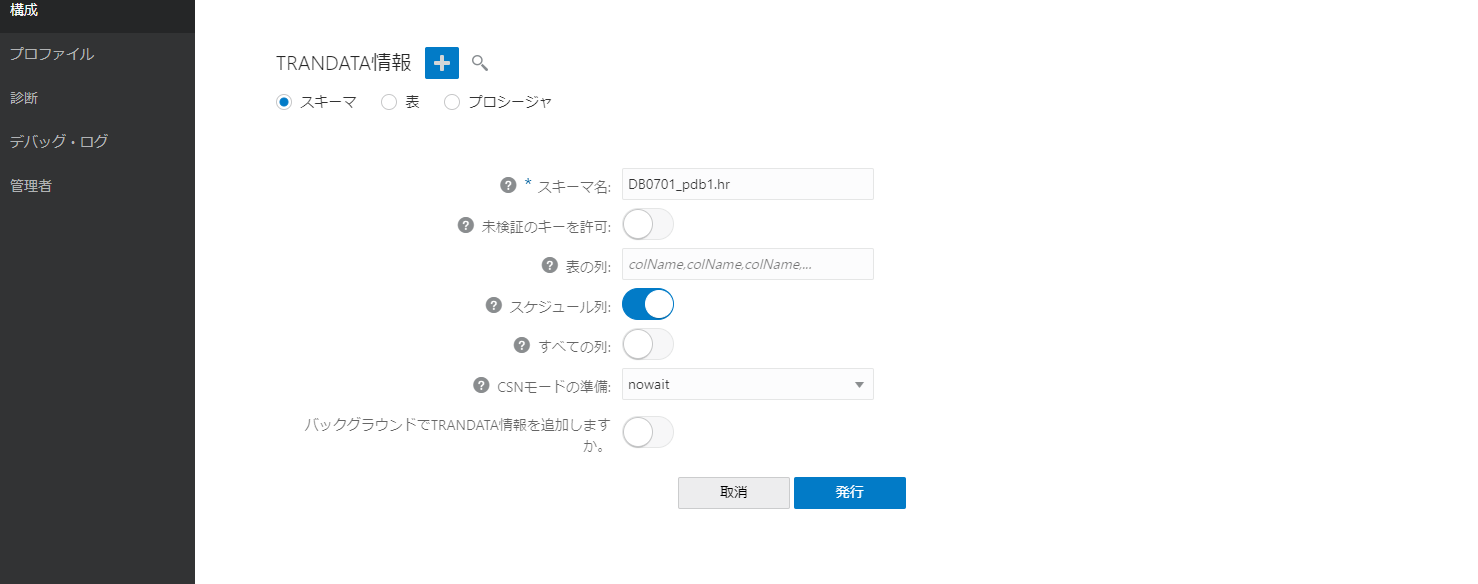This screenshot has height=584, width=1478.
Task: Open プロファイル in the sidebar
Action: pos(52,54)
